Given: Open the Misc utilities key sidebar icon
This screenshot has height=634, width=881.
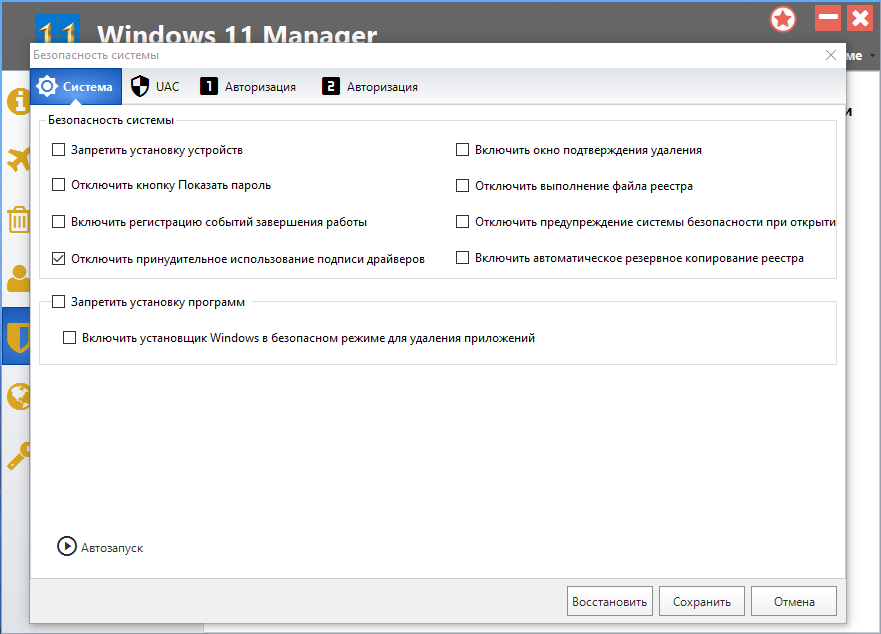Looking at the screenshot, I should tap(19, 456).
